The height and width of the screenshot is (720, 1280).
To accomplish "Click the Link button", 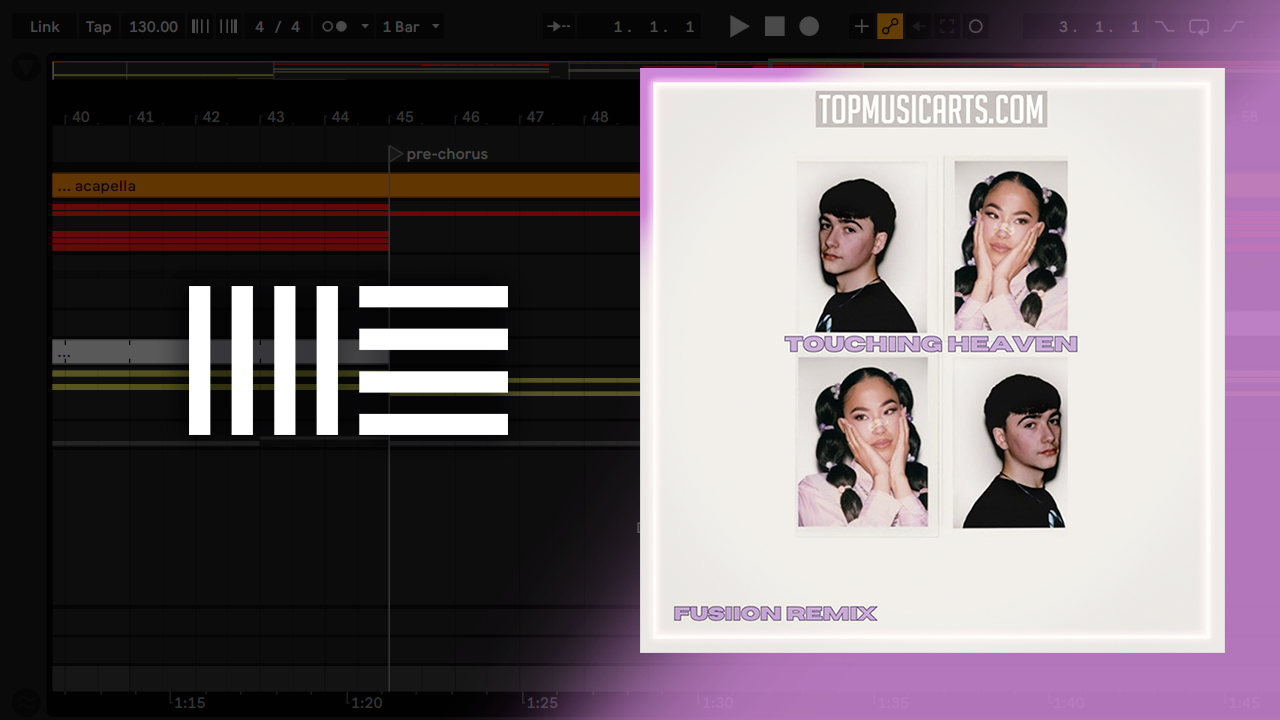I will 45,27.
